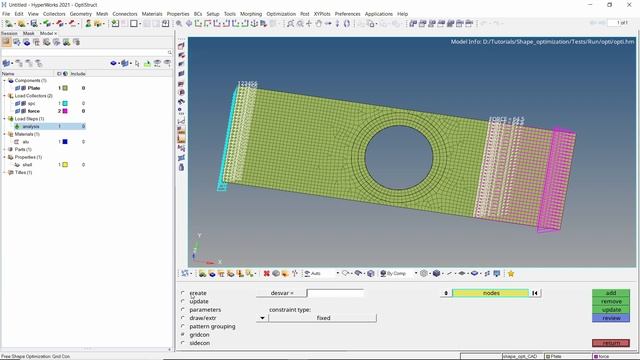Select the pattern grouping radio option
This screenshot has height=360, width=640.
tap(182, 327)
